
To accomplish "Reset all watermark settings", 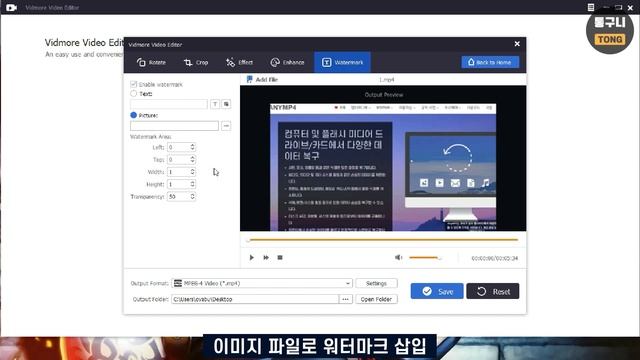I will tap(493, 291).
